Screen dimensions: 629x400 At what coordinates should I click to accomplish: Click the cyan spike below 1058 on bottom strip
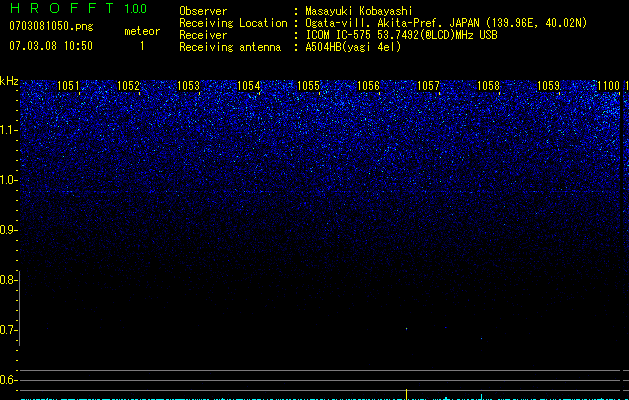coord(481,397)
